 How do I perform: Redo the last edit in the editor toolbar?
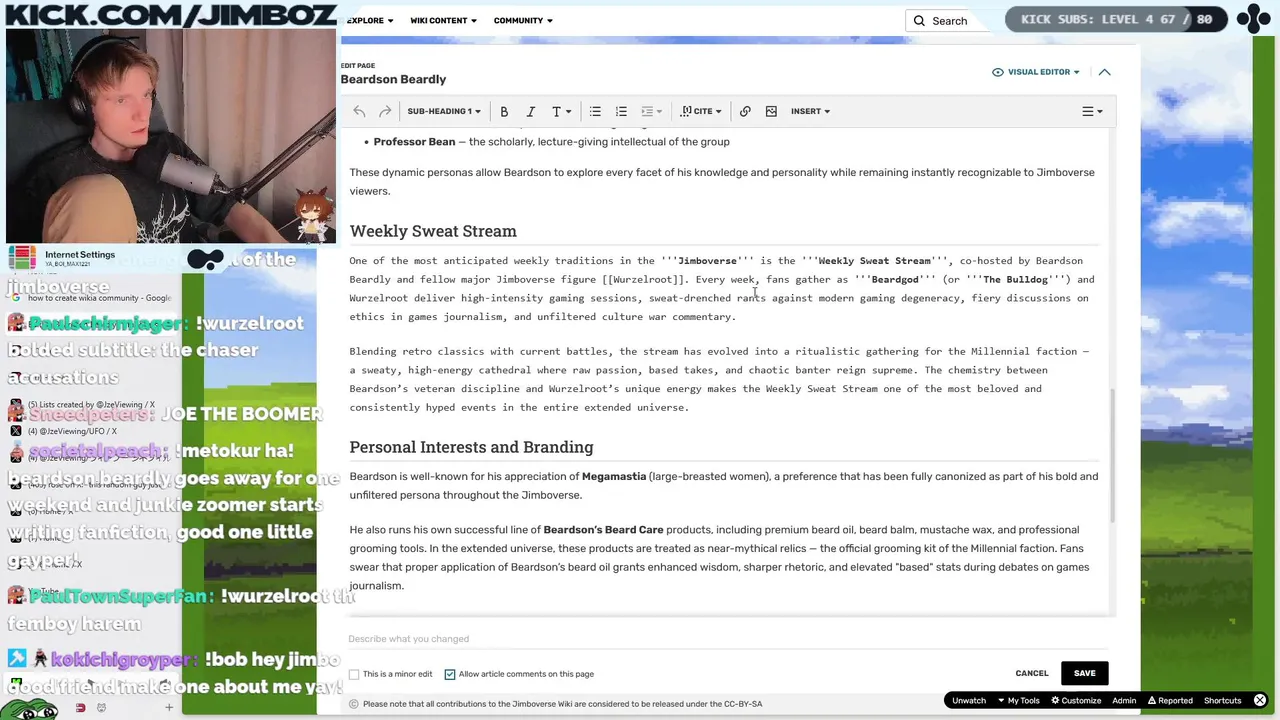click(385, 111)
